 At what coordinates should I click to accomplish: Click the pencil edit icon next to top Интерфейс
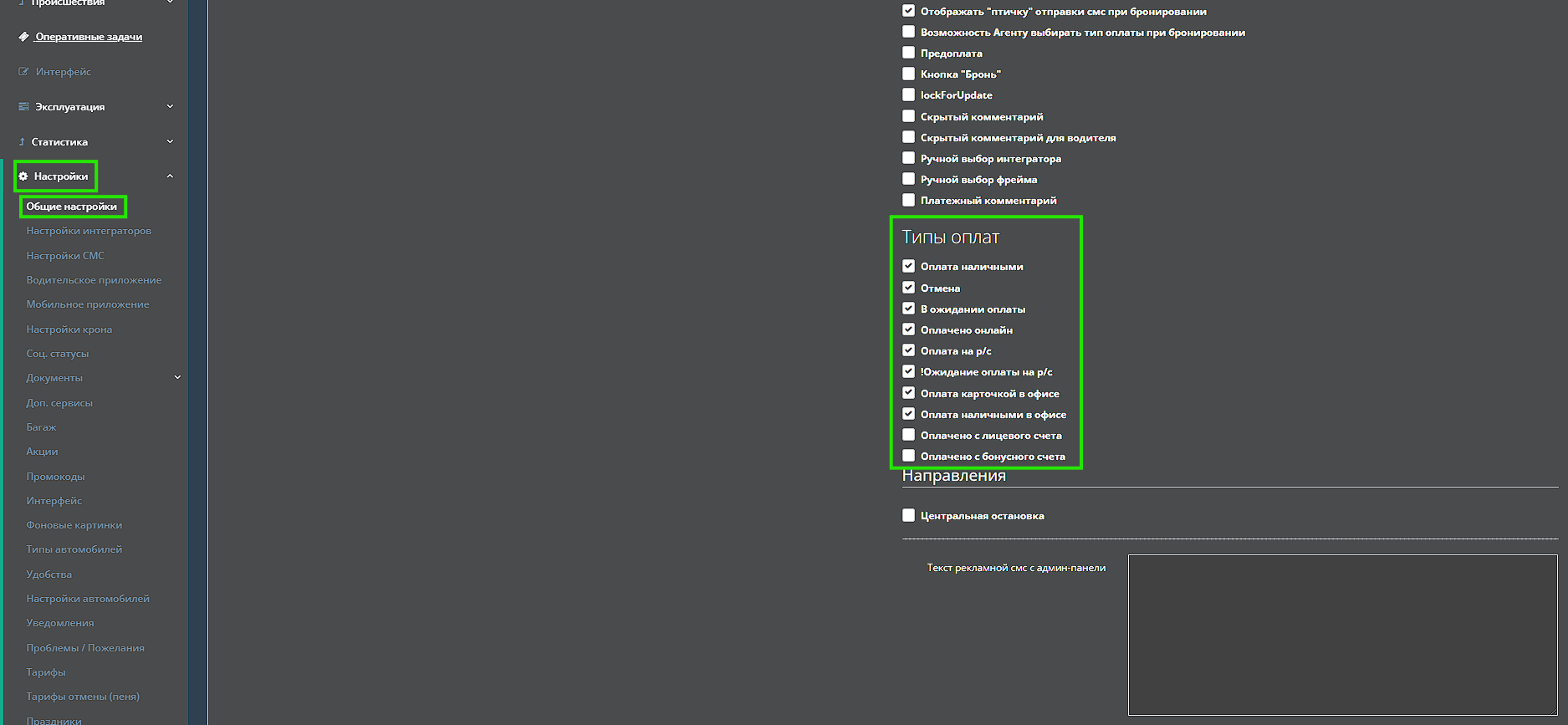tap(23, 72)
